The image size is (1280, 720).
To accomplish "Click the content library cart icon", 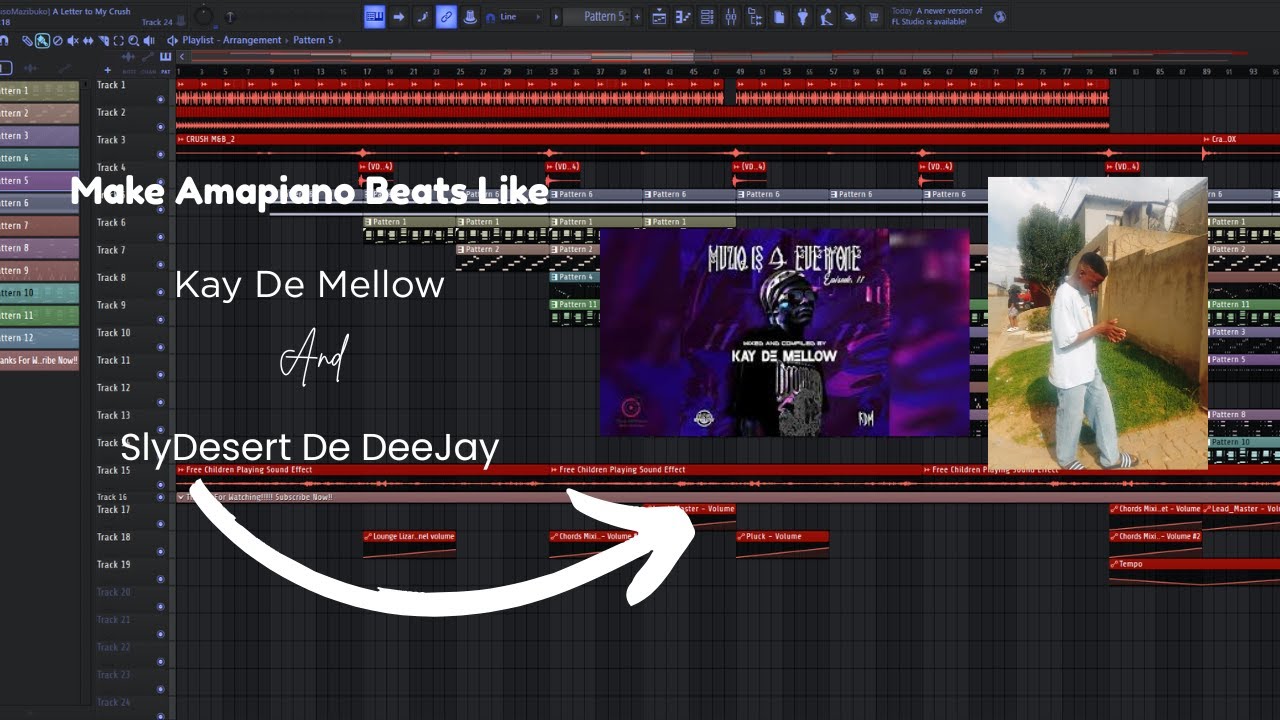I will point(874,16).
